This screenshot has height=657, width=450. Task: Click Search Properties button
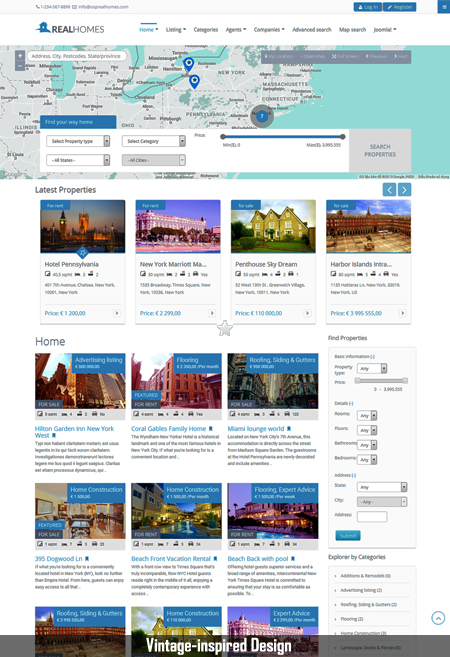point(380,150)
